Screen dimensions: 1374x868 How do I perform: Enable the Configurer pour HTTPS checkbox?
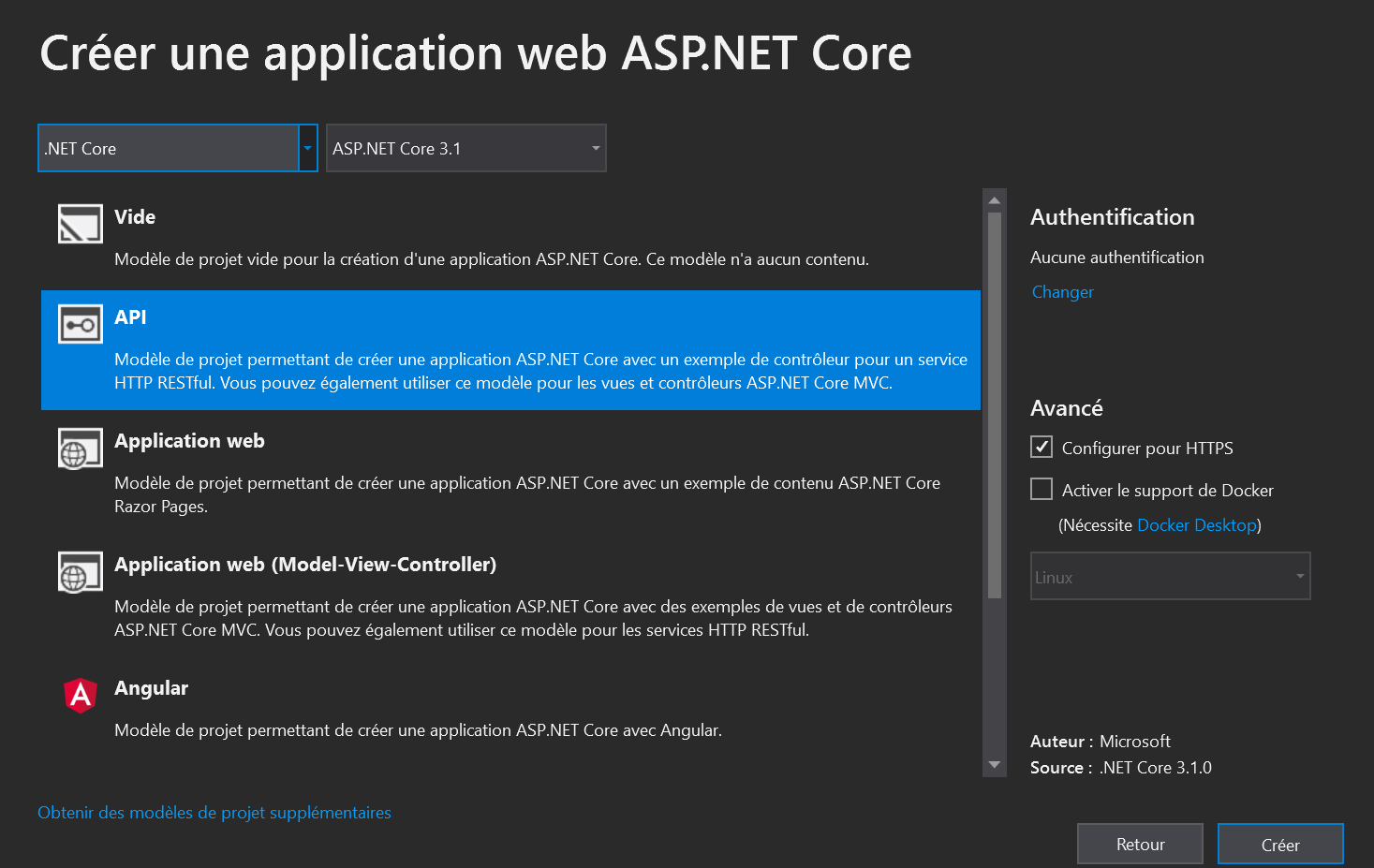pyautogui.click(x=1041, y=448)
